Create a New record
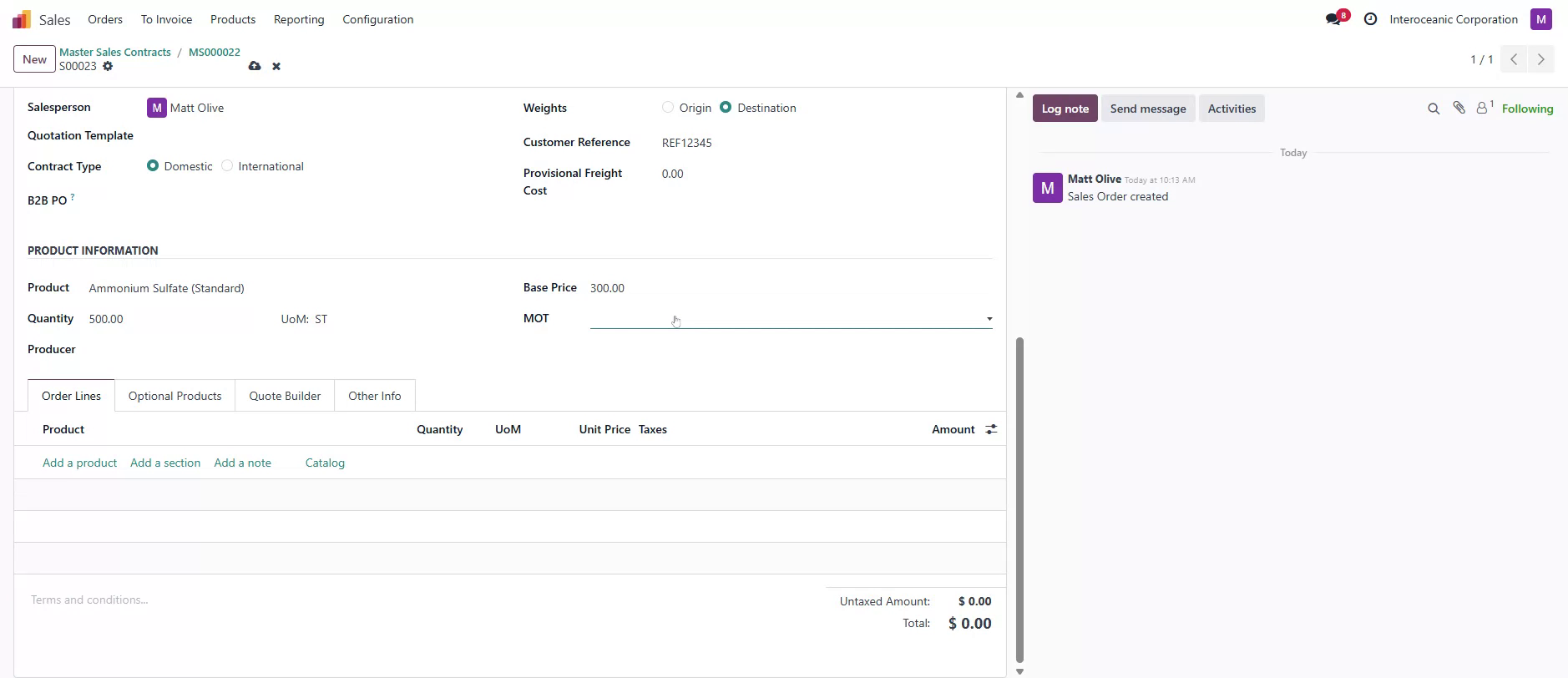 click(x=34, y=59)
